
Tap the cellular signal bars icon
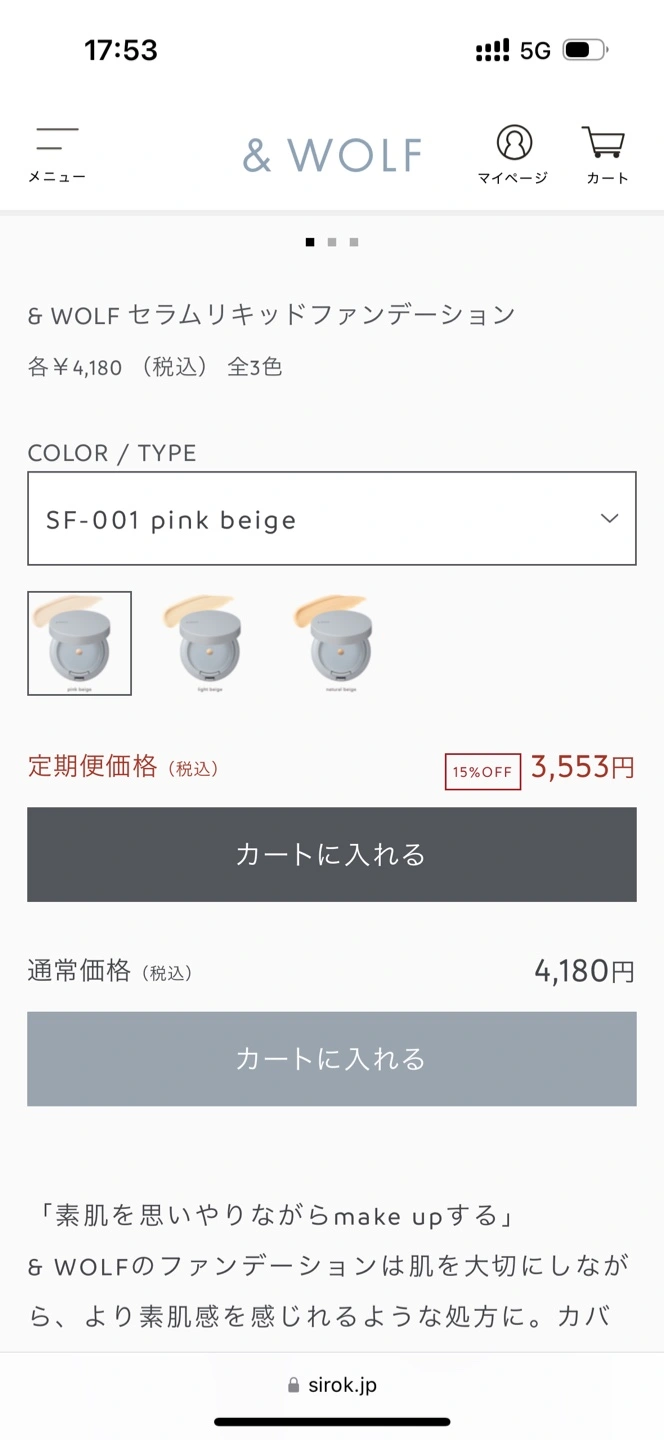tap(492, 51)
